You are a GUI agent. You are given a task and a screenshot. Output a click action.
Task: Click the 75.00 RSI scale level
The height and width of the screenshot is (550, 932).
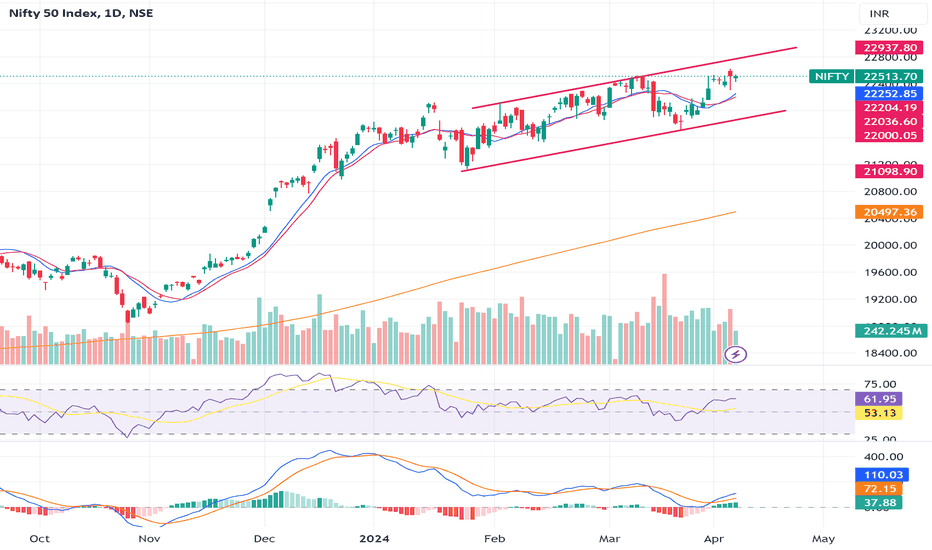(x=880, y=384)
